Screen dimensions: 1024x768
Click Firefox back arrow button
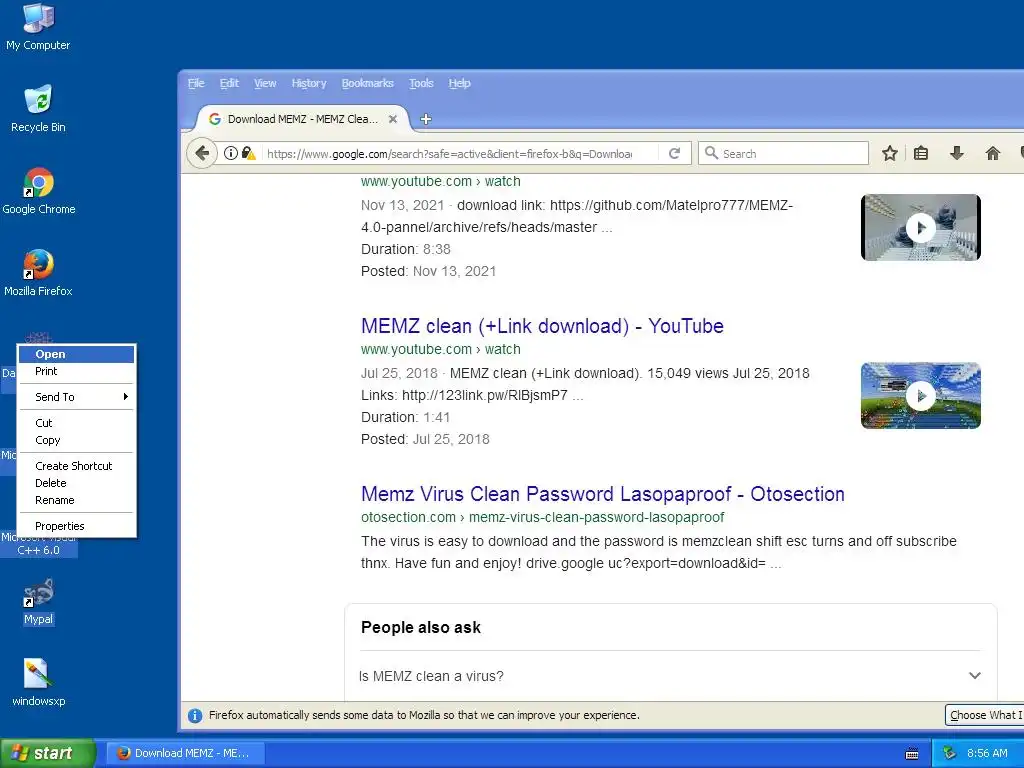click(x=202, y=153)
